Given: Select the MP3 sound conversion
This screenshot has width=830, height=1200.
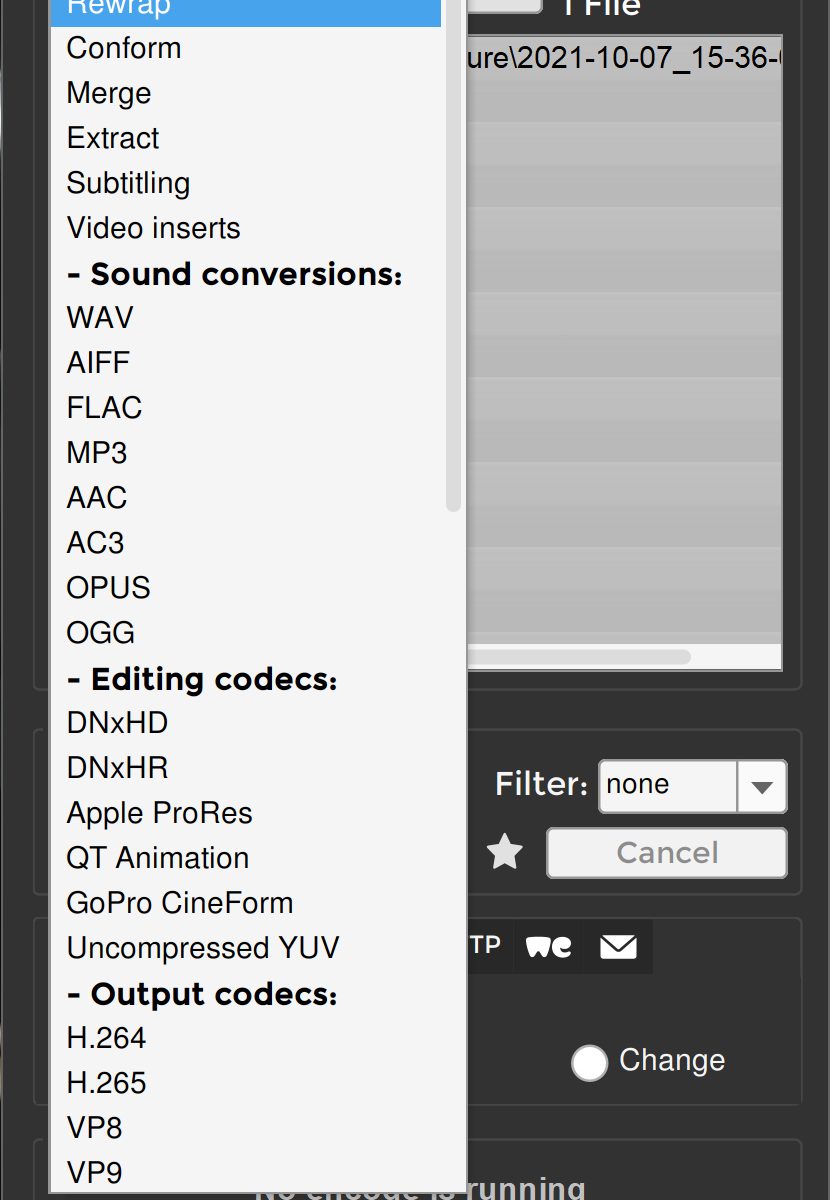Looking at the screenshot, I should [x=97, y=453].
